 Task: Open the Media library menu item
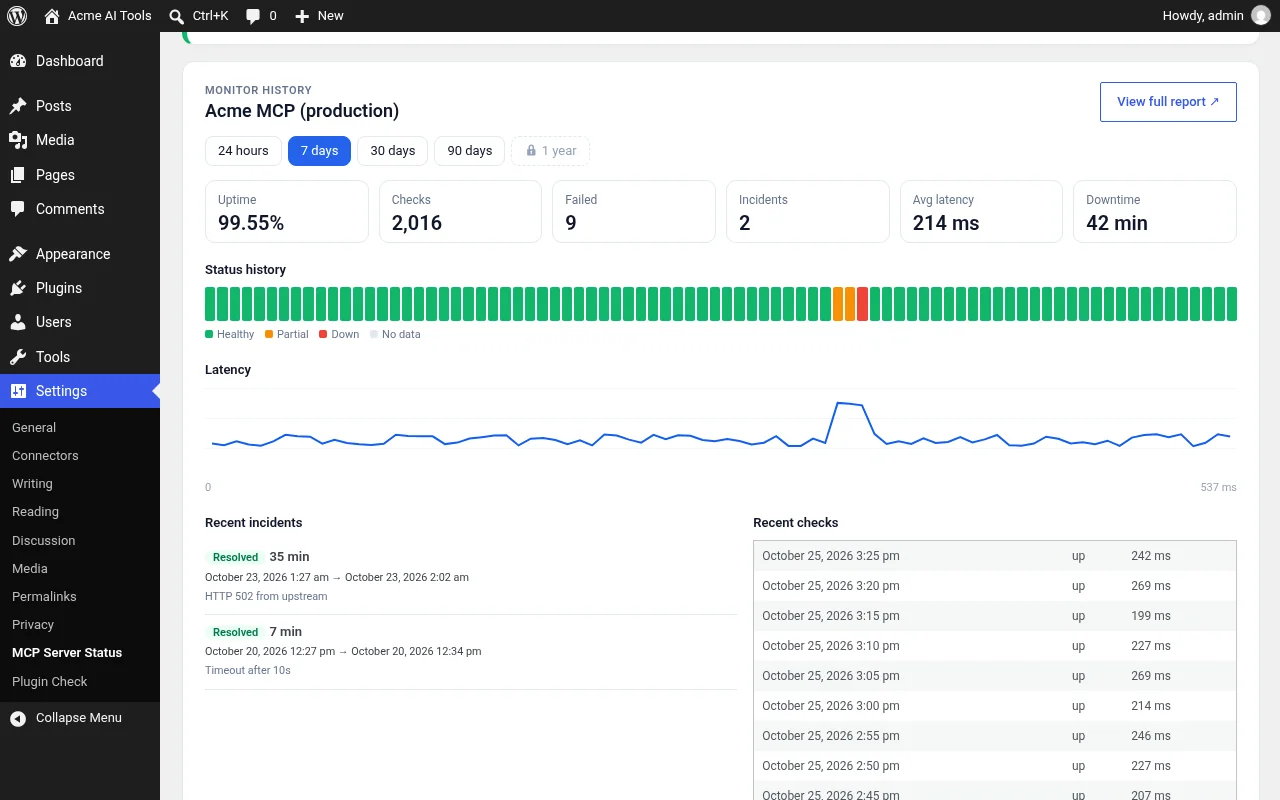tap(80, 140)
